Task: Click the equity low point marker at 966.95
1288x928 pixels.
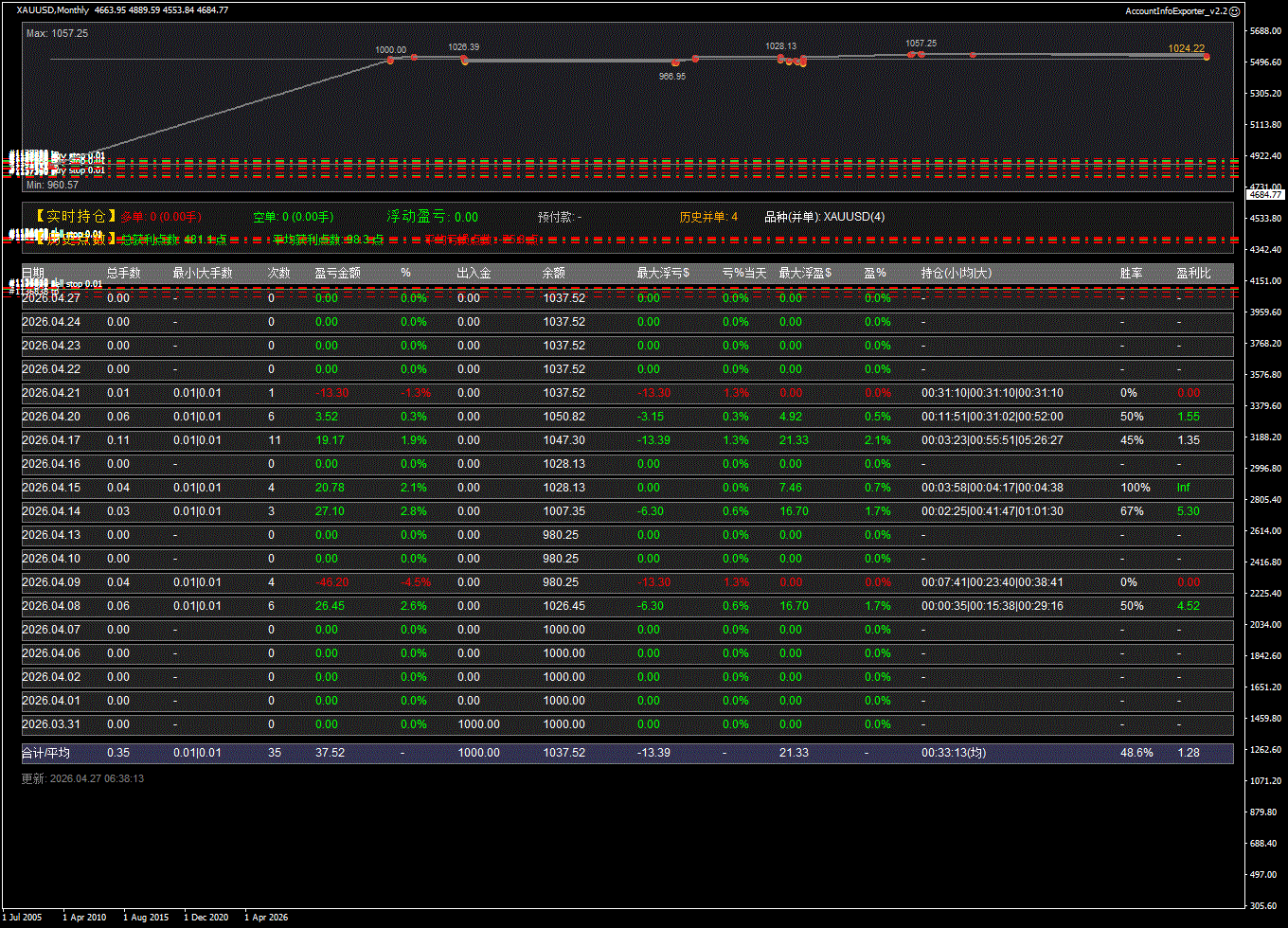Action: click(x=675, y=63)
